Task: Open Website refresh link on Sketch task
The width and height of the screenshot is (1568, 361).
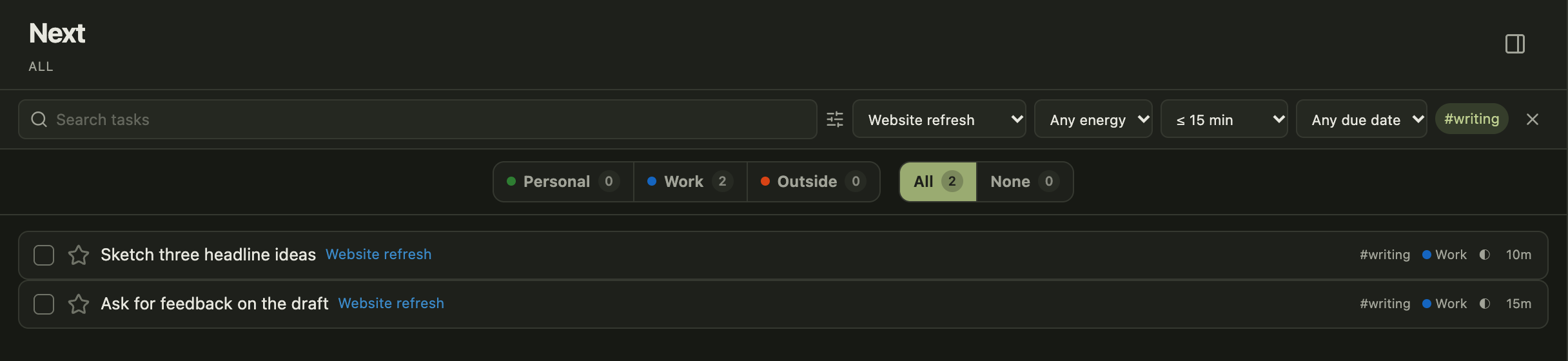Action: [x=378, y=254]
